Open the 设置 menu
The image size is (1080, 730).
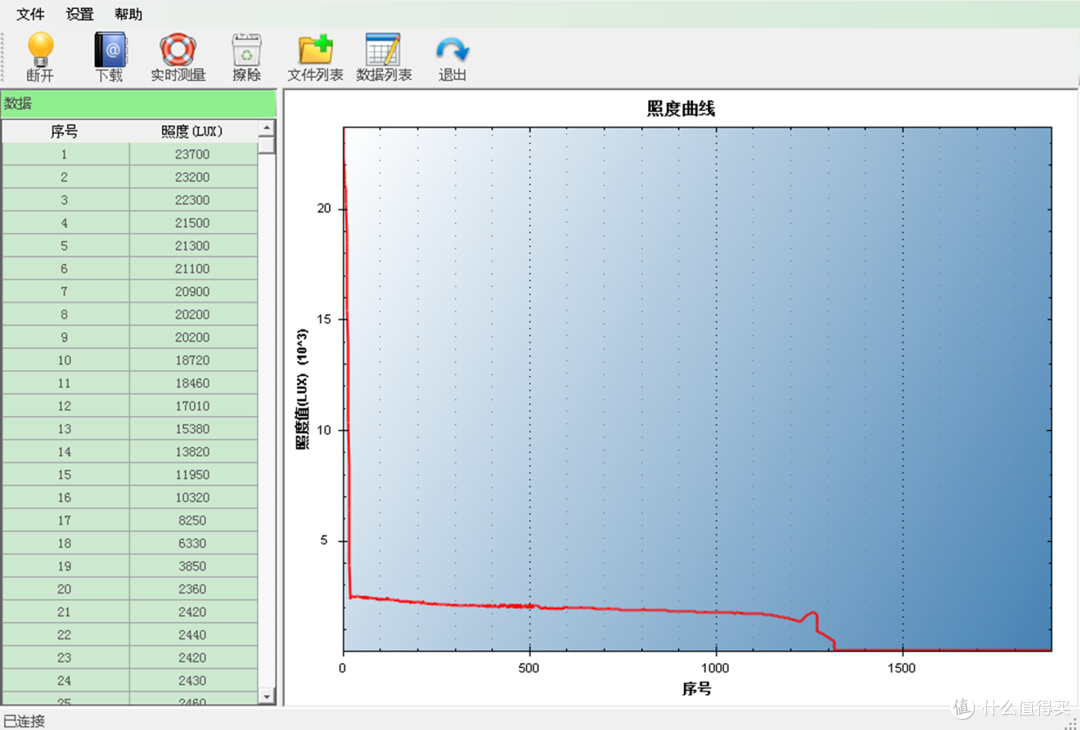pyautogui.click(x=80, y=14)
